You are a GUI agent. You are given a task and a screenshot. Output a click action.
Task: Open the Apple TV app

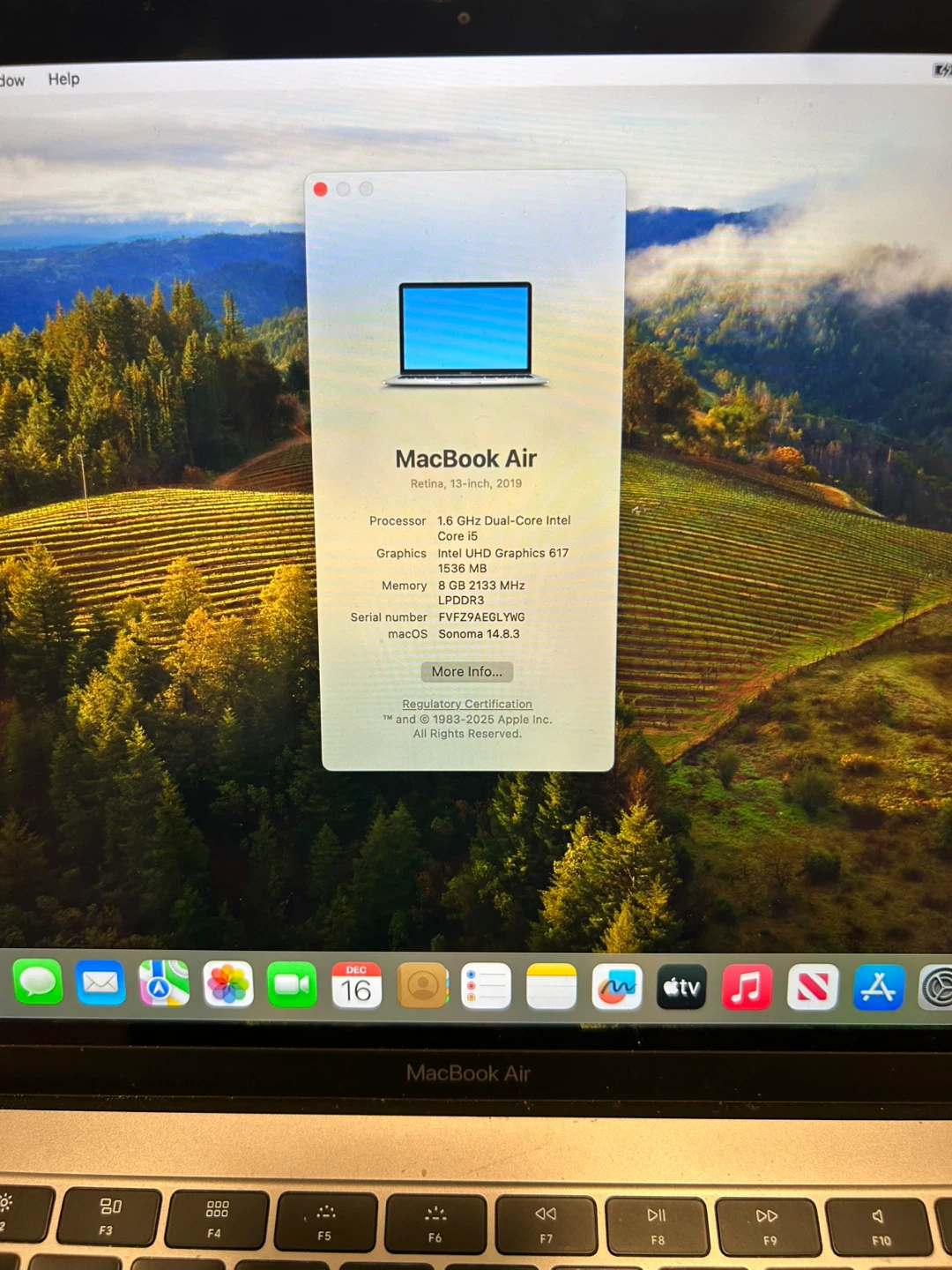(681, 987)
